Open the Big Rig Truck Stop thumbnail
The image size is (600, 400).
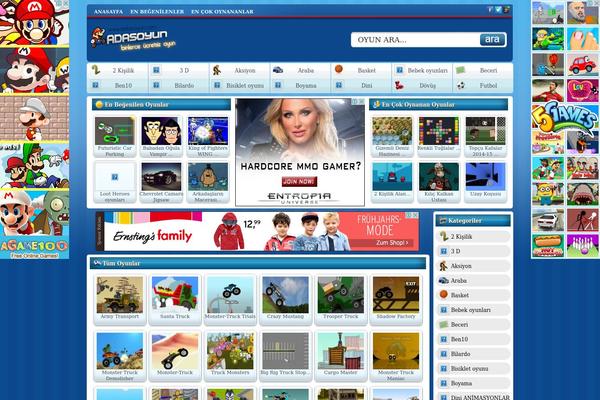[285, 351]
